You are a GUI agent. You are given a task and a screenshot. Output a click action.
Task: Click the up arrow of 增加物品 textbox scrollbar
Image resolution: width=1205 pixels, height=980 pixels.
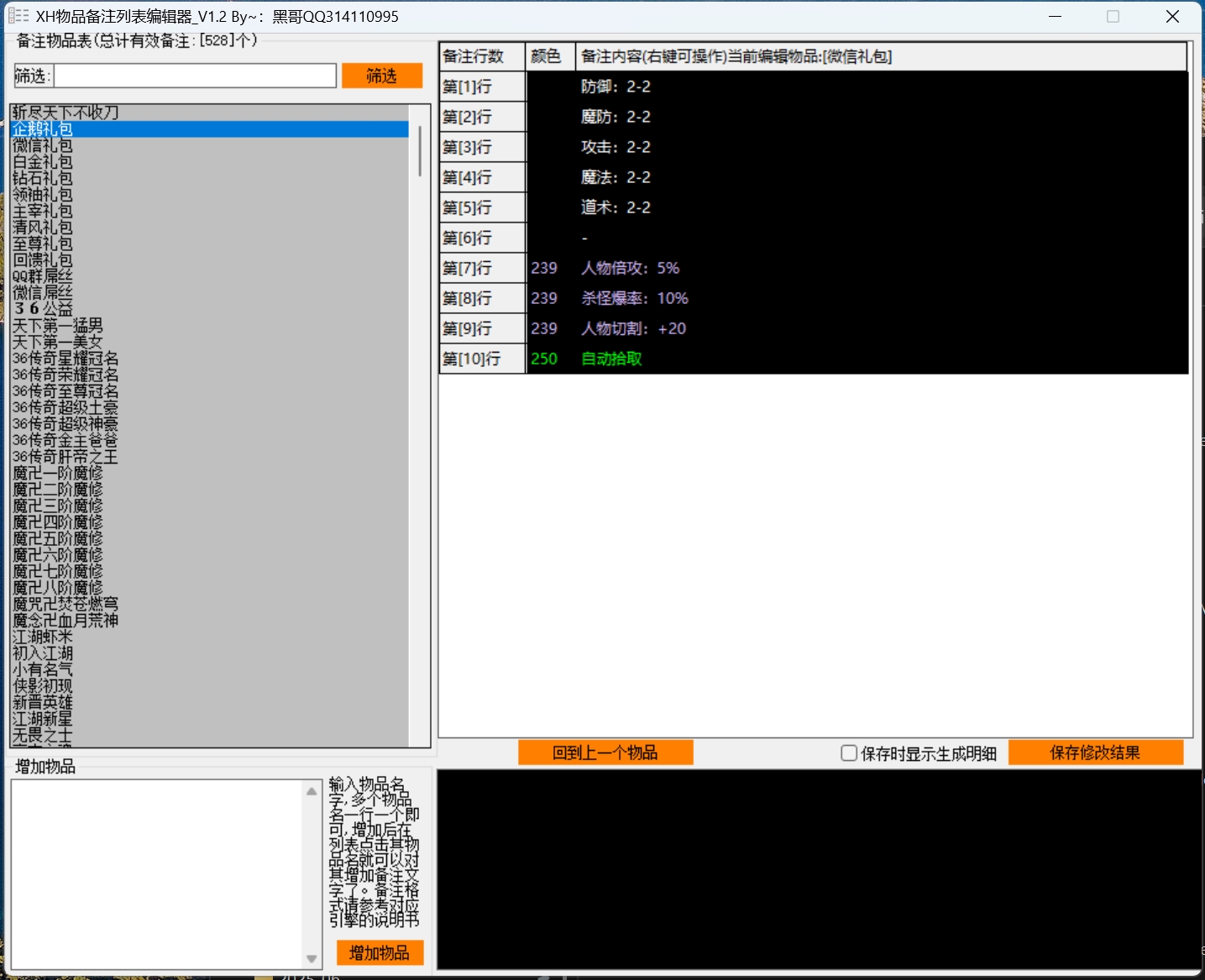tap(312, 791)
